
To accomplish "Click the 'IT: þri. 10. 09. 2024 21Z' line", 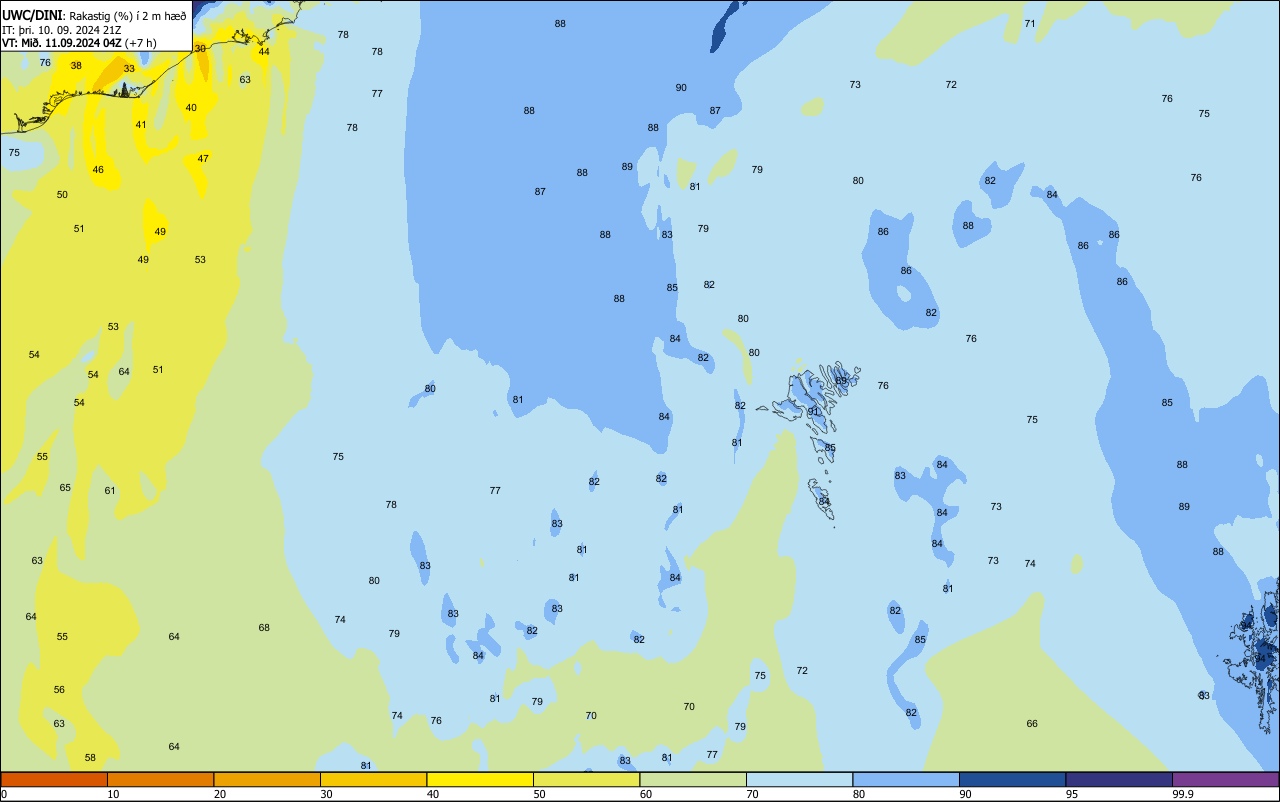I will (61, 29).
